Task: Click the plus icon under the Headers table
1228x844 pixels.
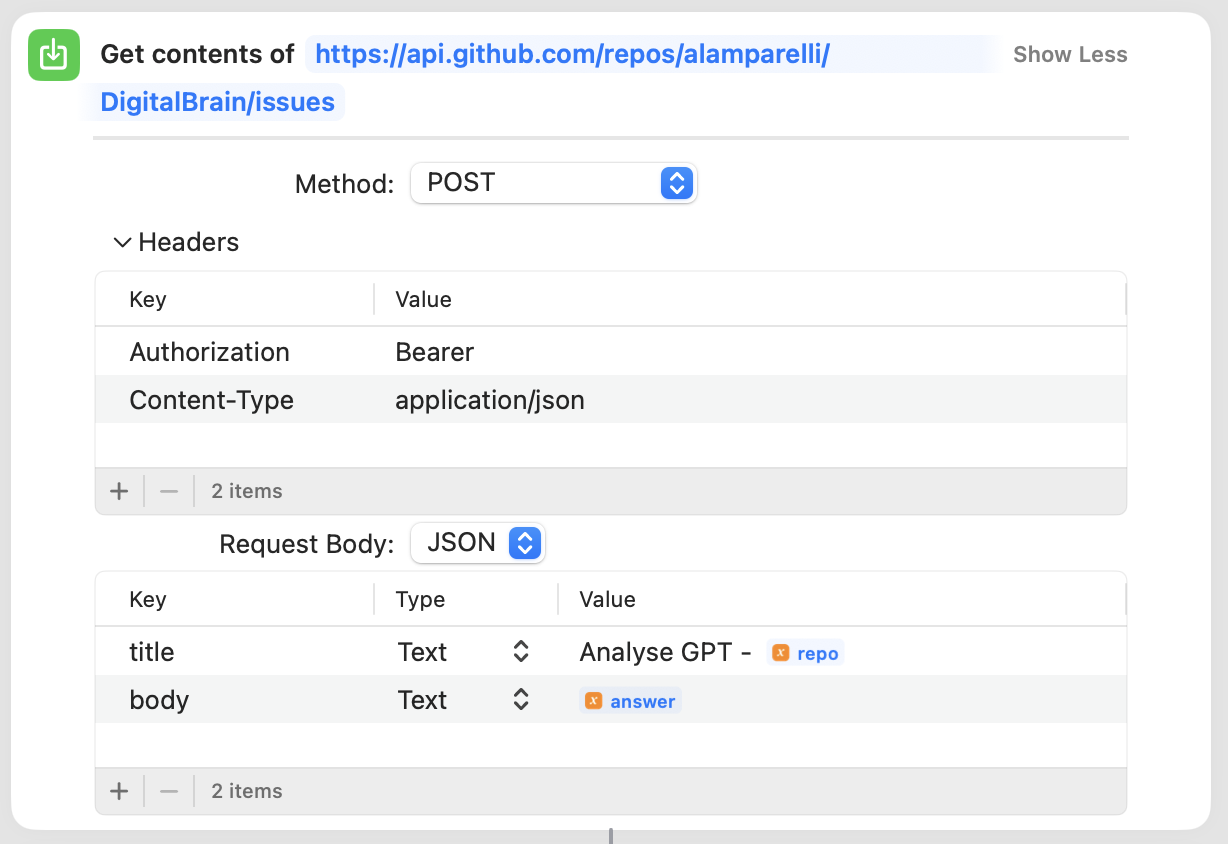Action: pos(119,491)
